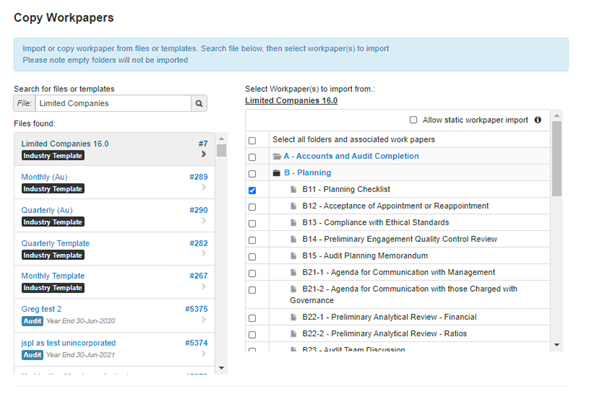This screenshot has width=602, height=394.
Task: Uncheck the B11 - Planning Checklist checkbox
Action: coord(252,190)
